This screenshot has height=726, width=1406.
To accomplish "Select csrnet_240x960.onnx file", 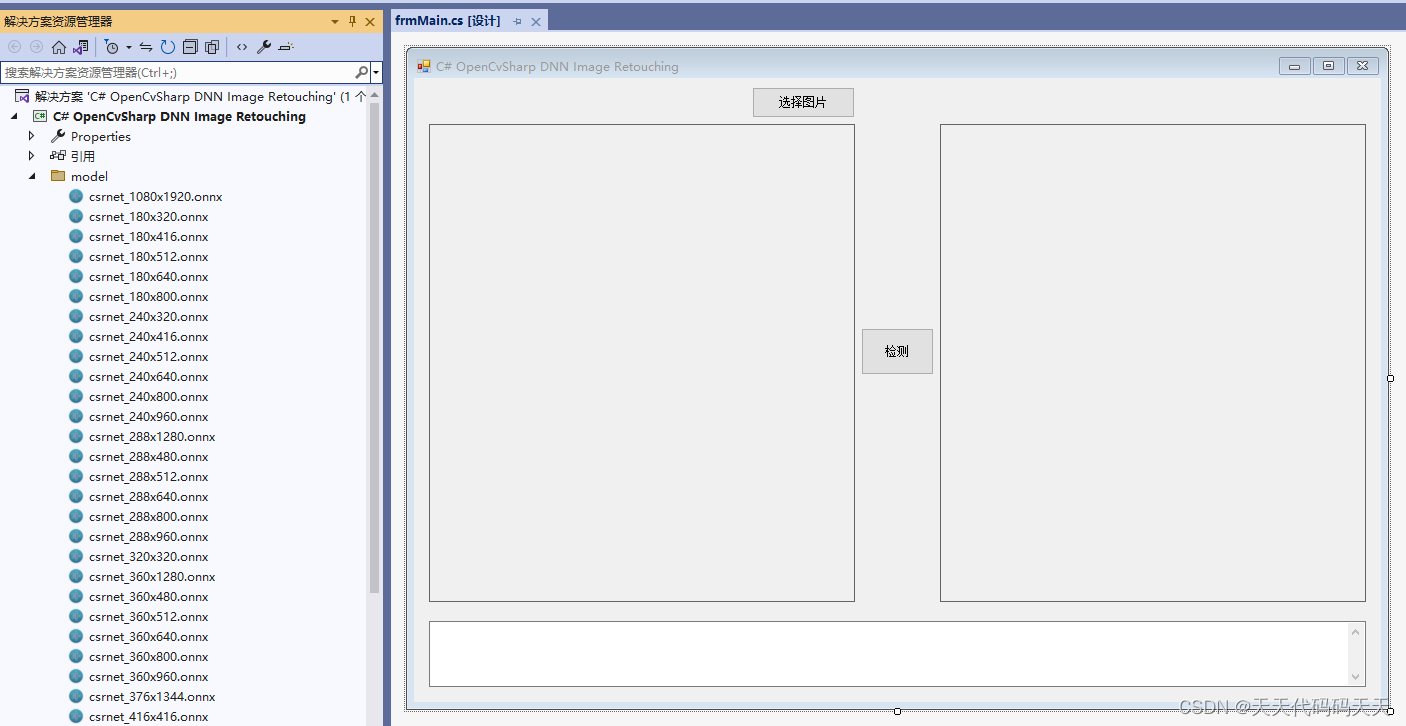I will point(148,417).
